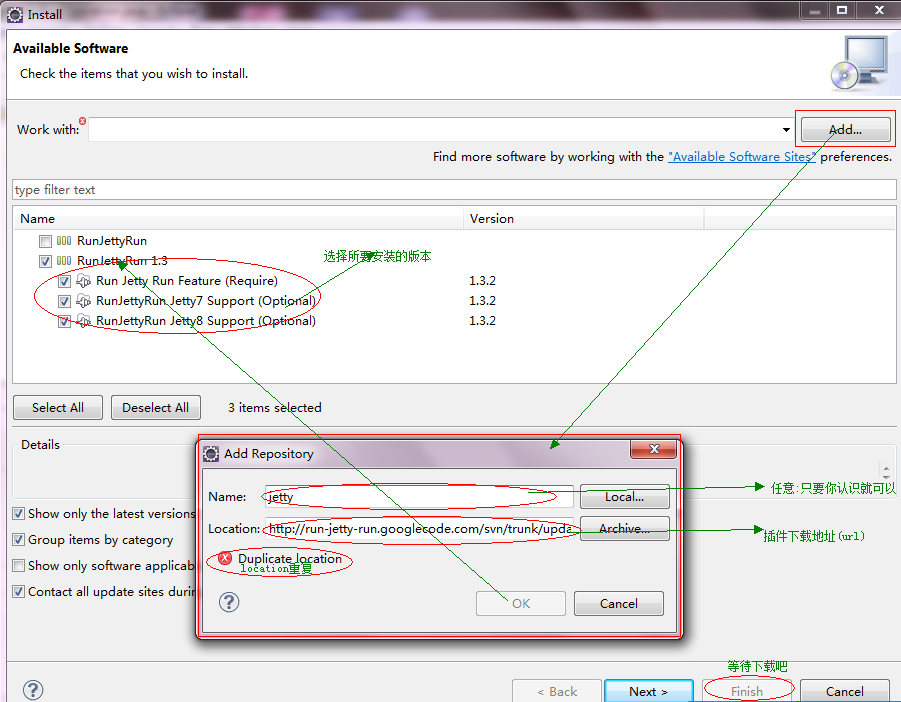Click the Details pane stepper arrows
901x702 pixels.
[x=886, y=473]
